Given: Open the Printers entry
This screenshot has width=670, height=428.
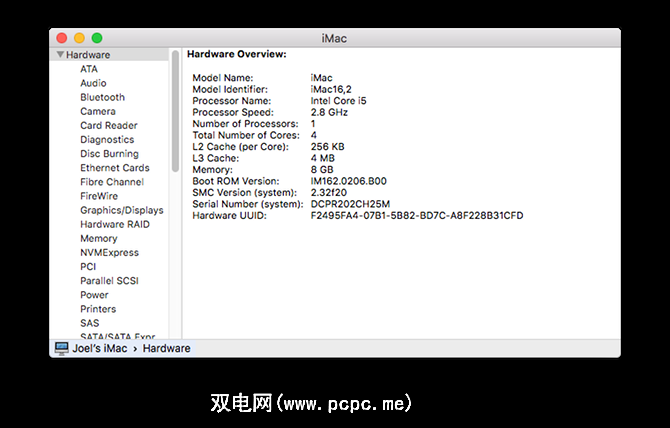Looking at the screenshot, I should [98, 308].
